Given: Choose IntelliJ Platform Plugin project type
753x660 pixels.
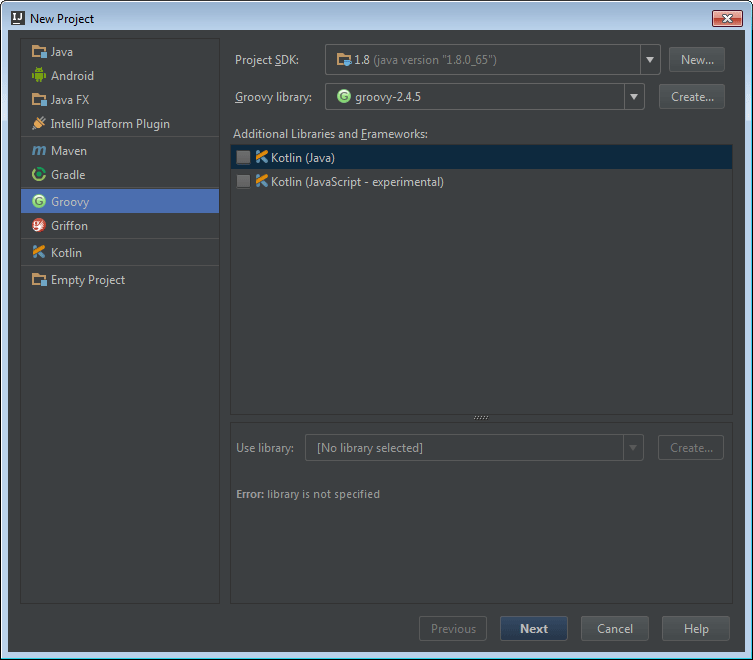Looking at the screenshot, I should click(x=120, y=123).
